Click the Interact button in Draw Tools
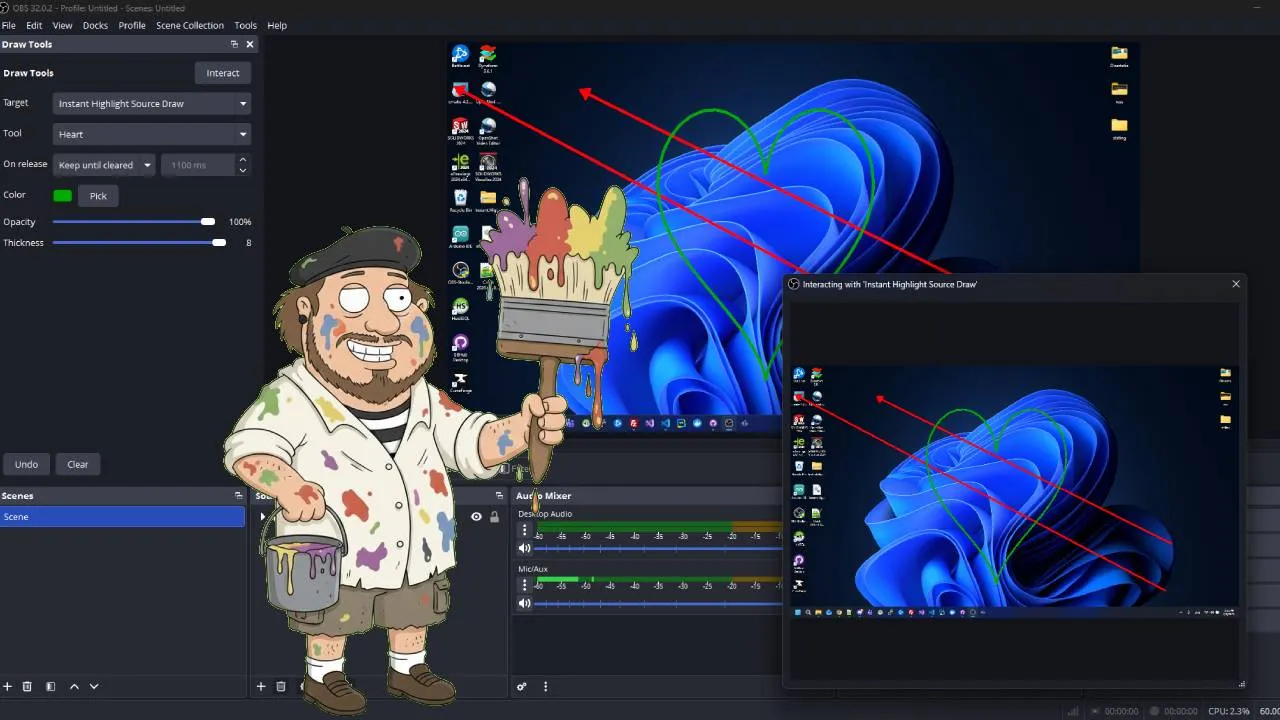This screenshot has width=1280, height=720. (x=222, y=72)
